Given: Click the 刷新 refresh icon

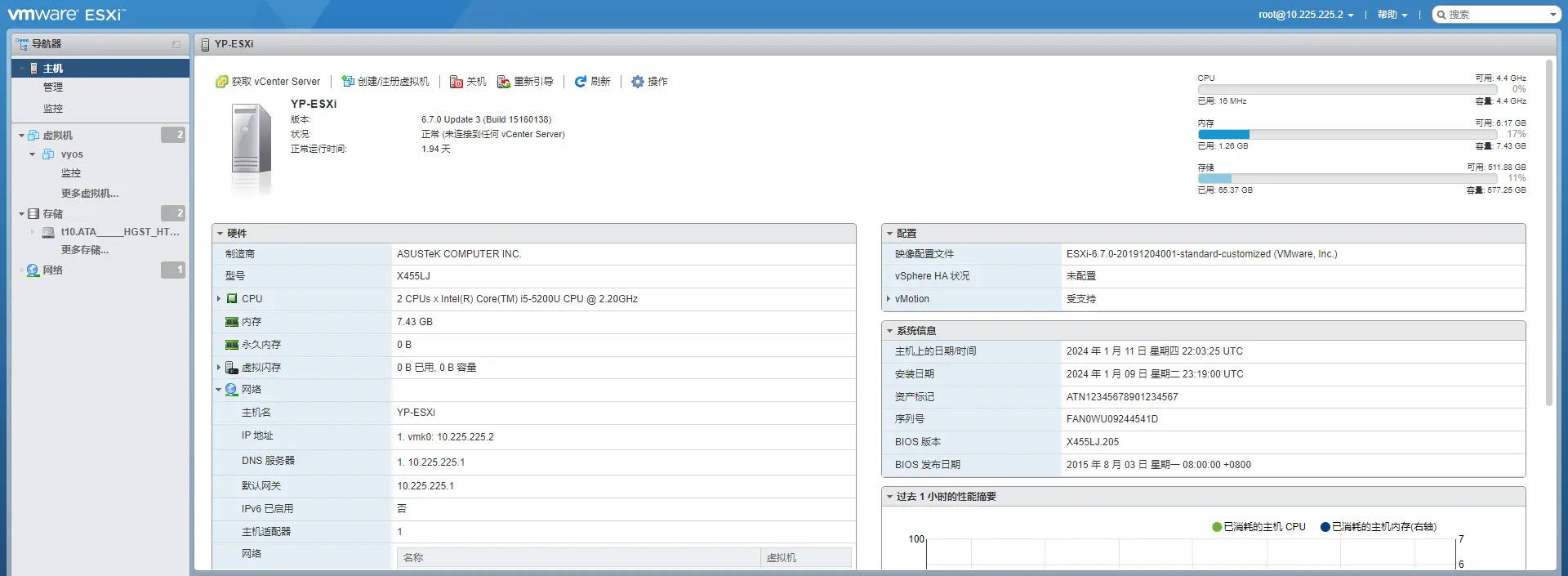Looking at the screenshot, I should [x=581, y=82].
